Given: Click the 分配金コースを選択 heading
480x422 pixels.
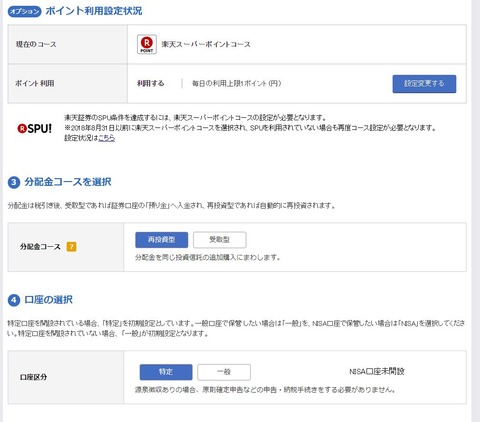Looking at the screenshot, I should click(68, 182).
